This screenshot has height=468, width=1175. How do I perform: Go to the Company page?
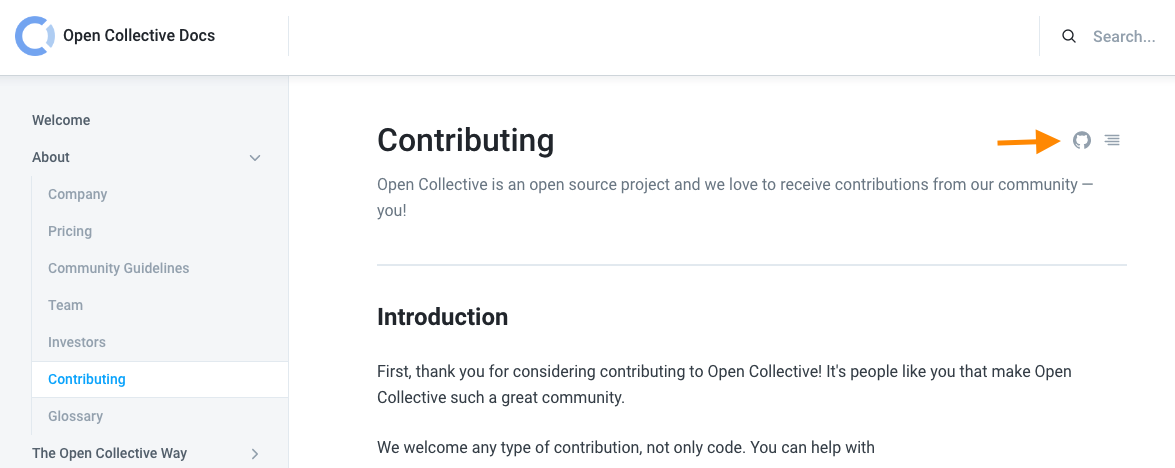pos(77,194)
